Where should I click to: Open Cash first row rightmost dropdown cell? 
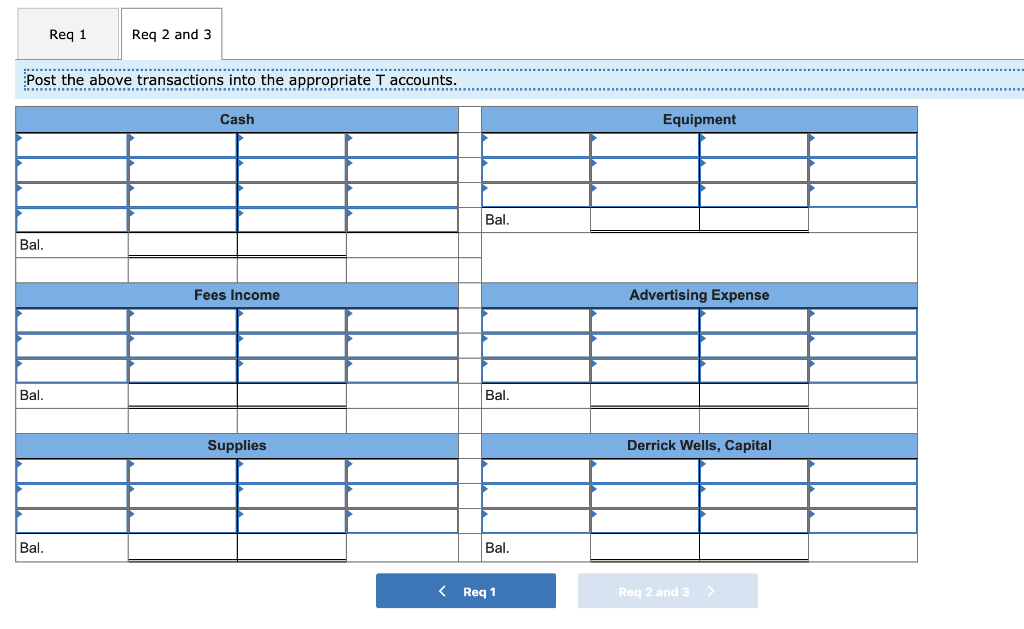point(402,145)
